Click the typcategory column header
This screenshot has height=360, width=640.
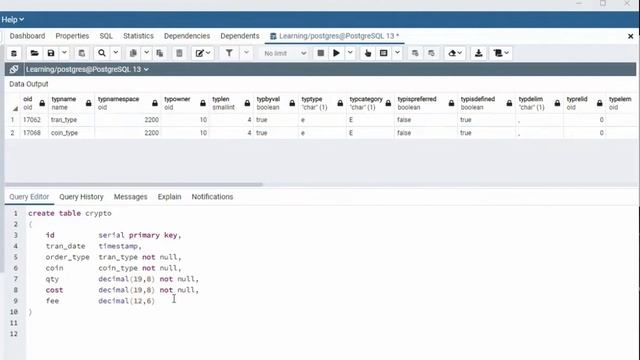coord(370,103)
